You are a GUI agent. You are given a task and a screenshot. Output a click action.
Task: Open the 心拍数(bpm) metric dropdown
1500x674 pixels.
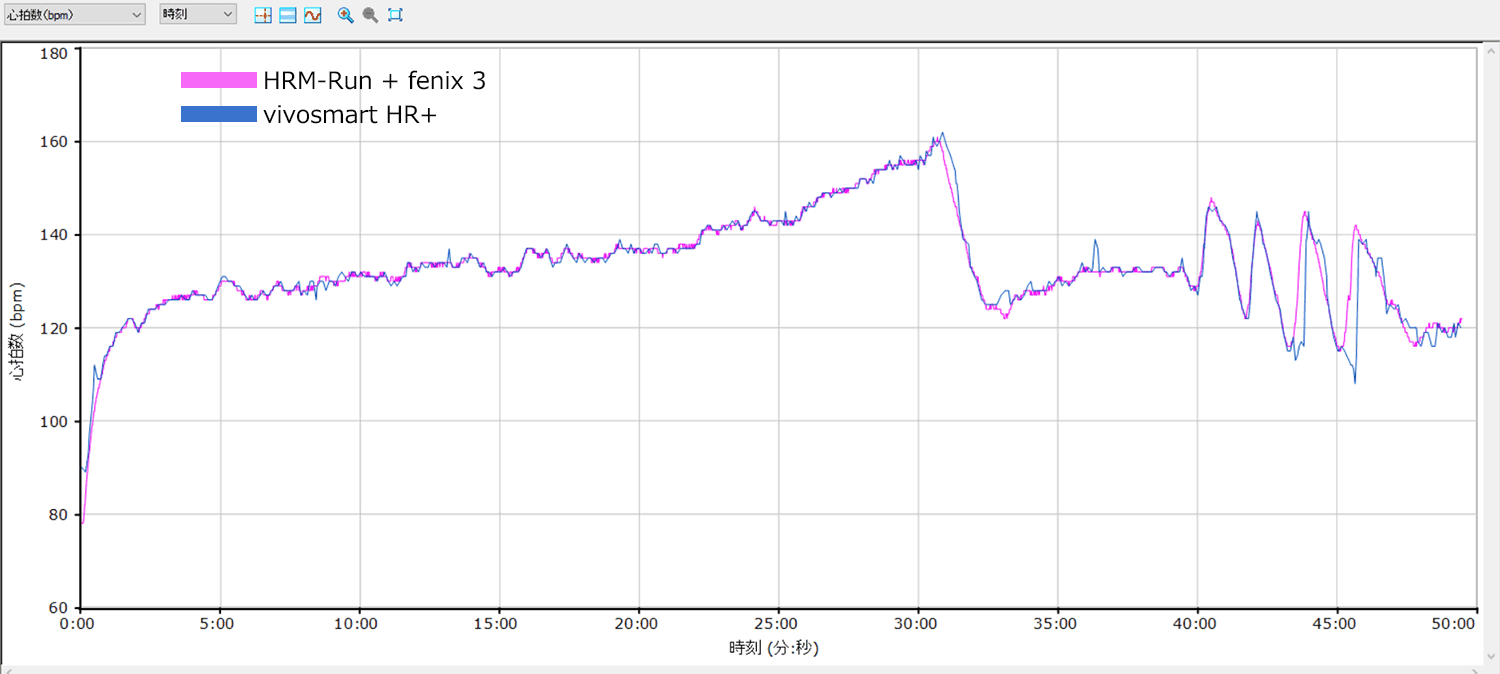[x=74, y=15]
